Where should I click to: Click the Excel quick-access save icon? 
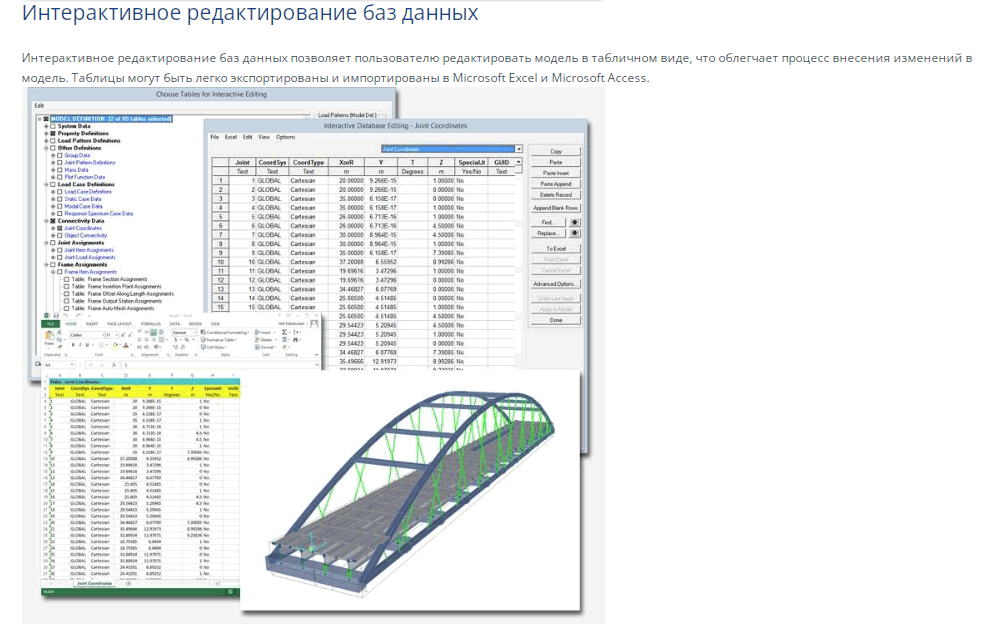(x=56, y=315)
